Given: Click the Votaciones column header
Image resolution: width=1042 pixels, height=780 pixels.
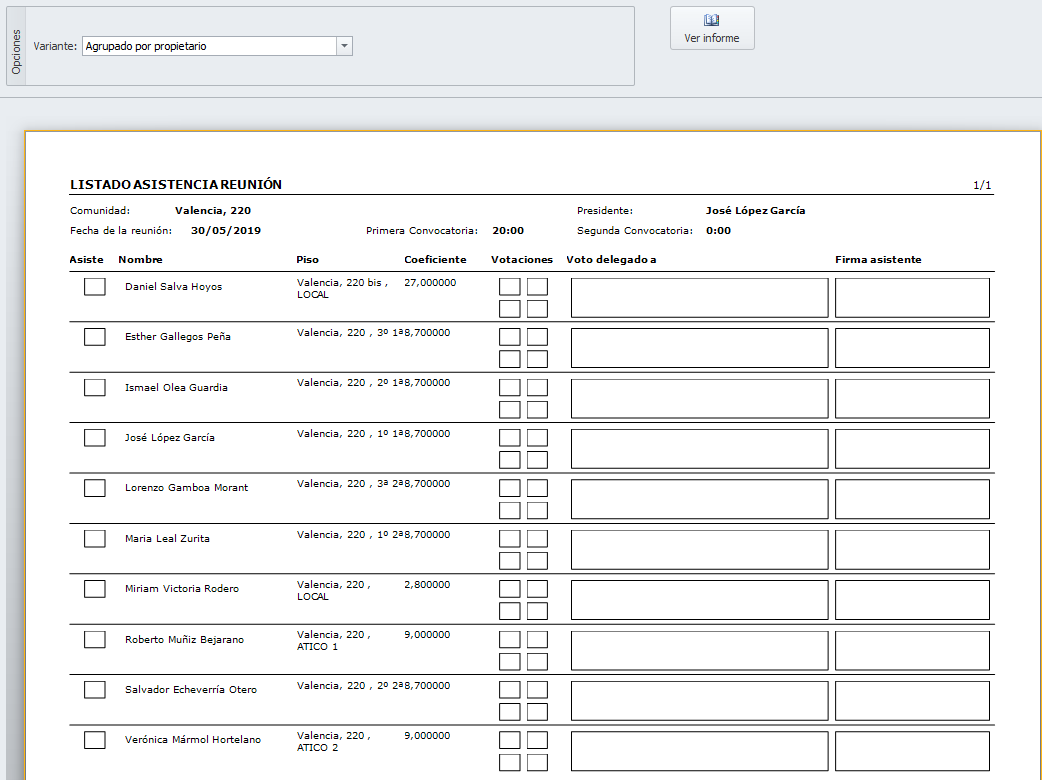Looking at the screenshot, I should coord(521,260).
